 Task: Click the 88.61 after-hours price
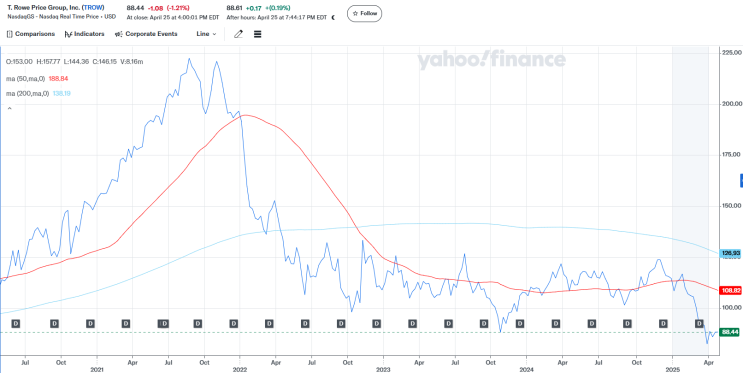pos(234,8)
